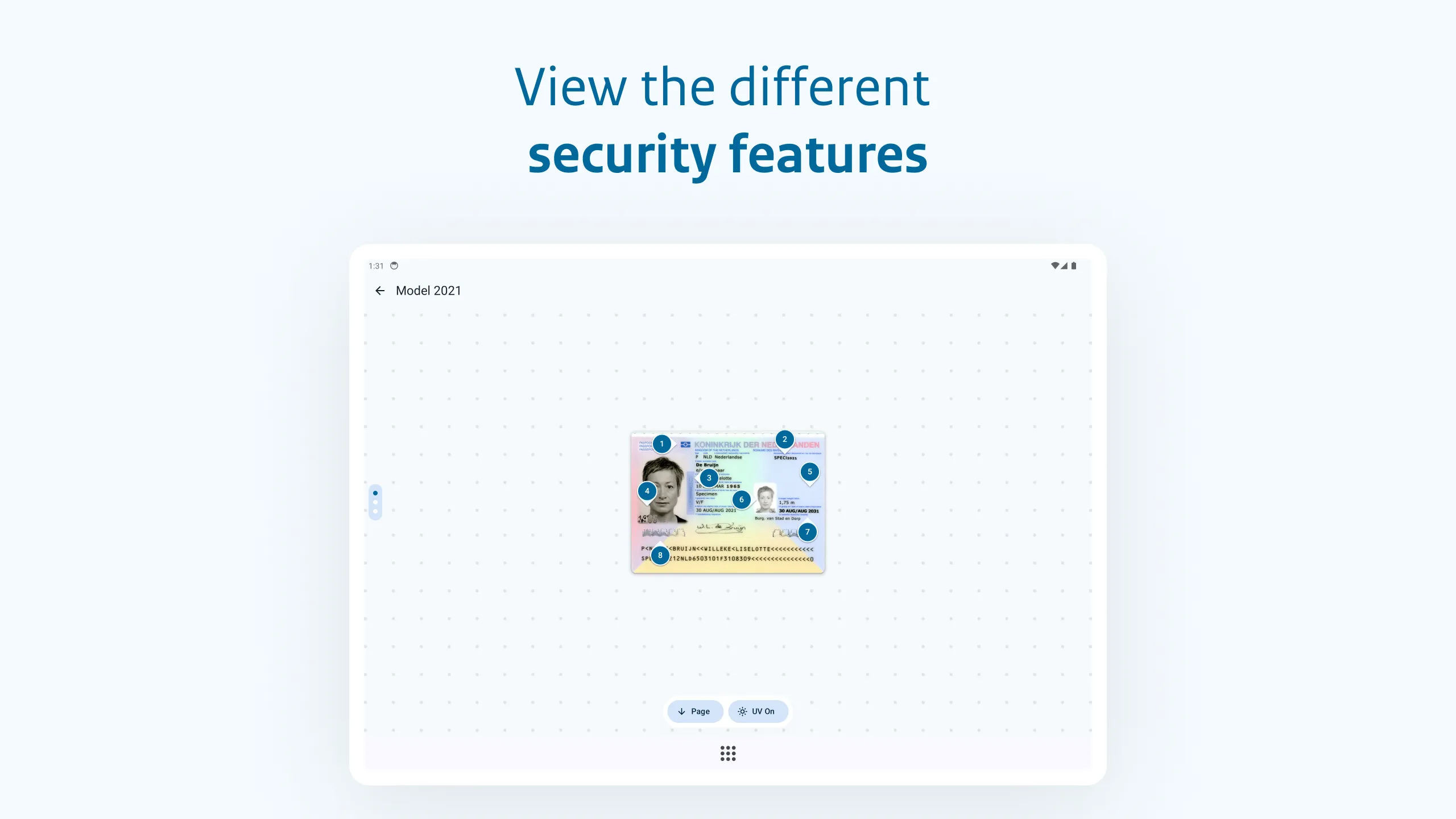Select the Page navigation button

point(695,711)
